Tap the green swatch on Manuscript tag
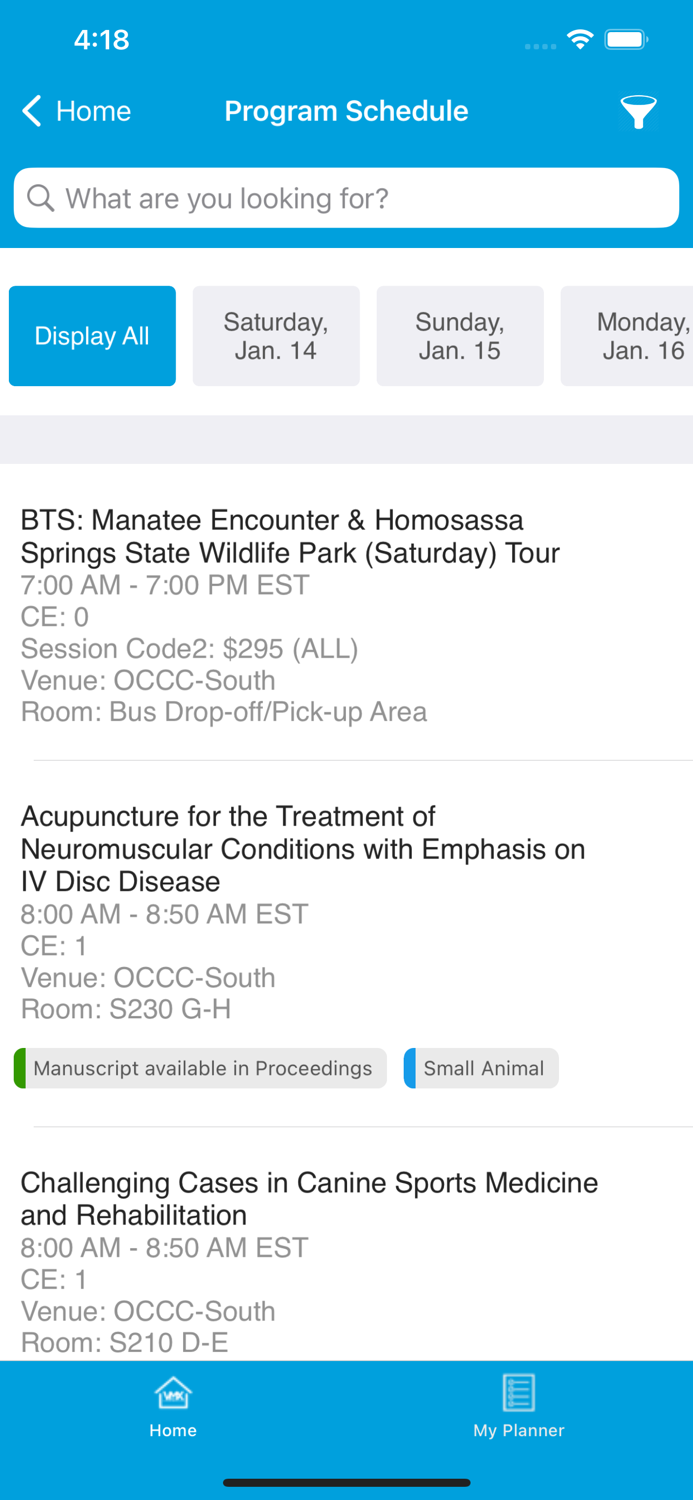 click(20, 1068)
